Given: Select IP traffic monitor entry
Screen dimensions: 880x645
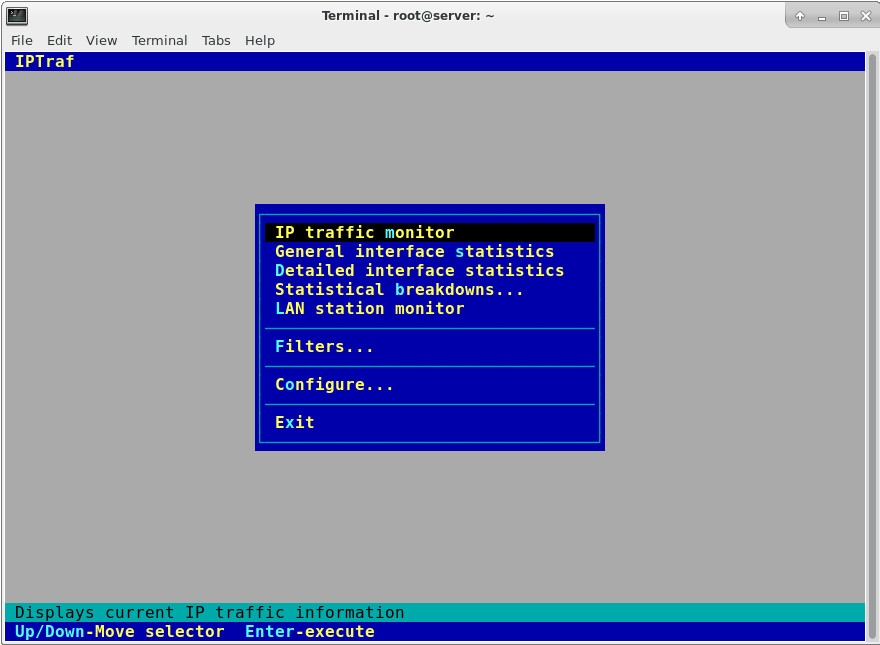Looking at the screenshot, I should click(430, 232).
